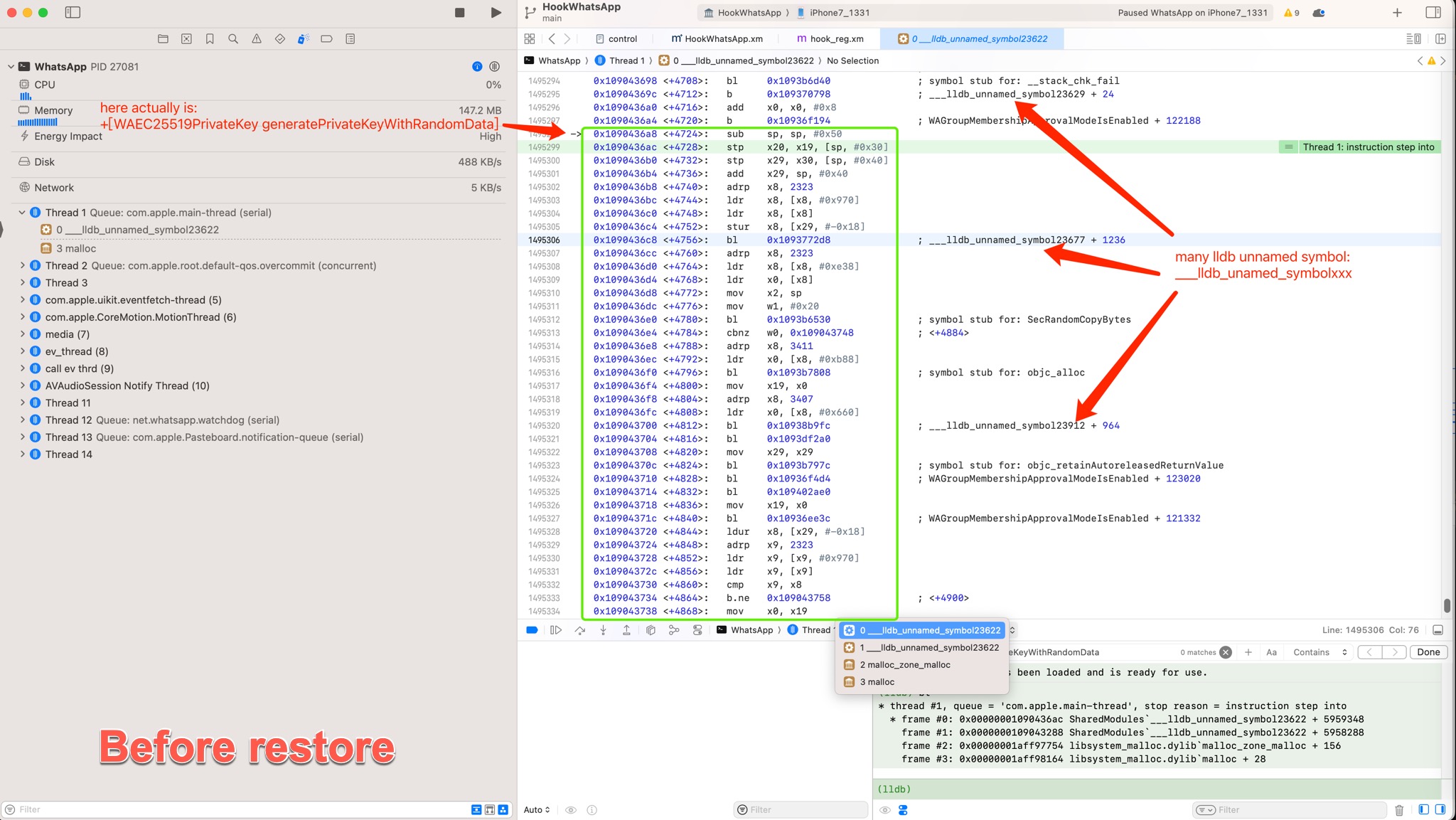Click the Debug view hierarchy icon
The width and height of the screenshot is (1456, 820).
[x=651, y=630]
